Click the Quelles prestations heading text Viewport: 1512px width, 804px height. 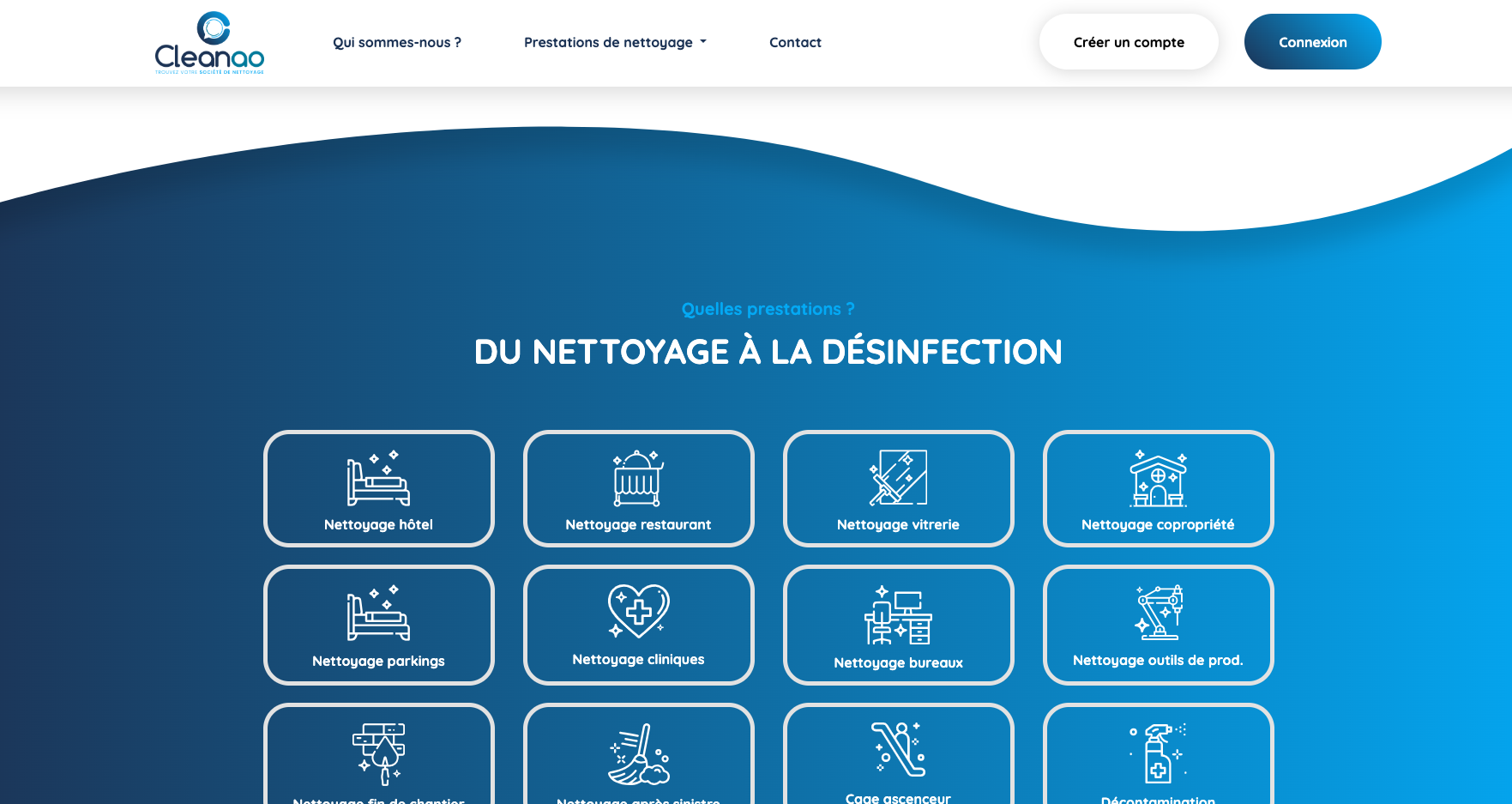768,309
